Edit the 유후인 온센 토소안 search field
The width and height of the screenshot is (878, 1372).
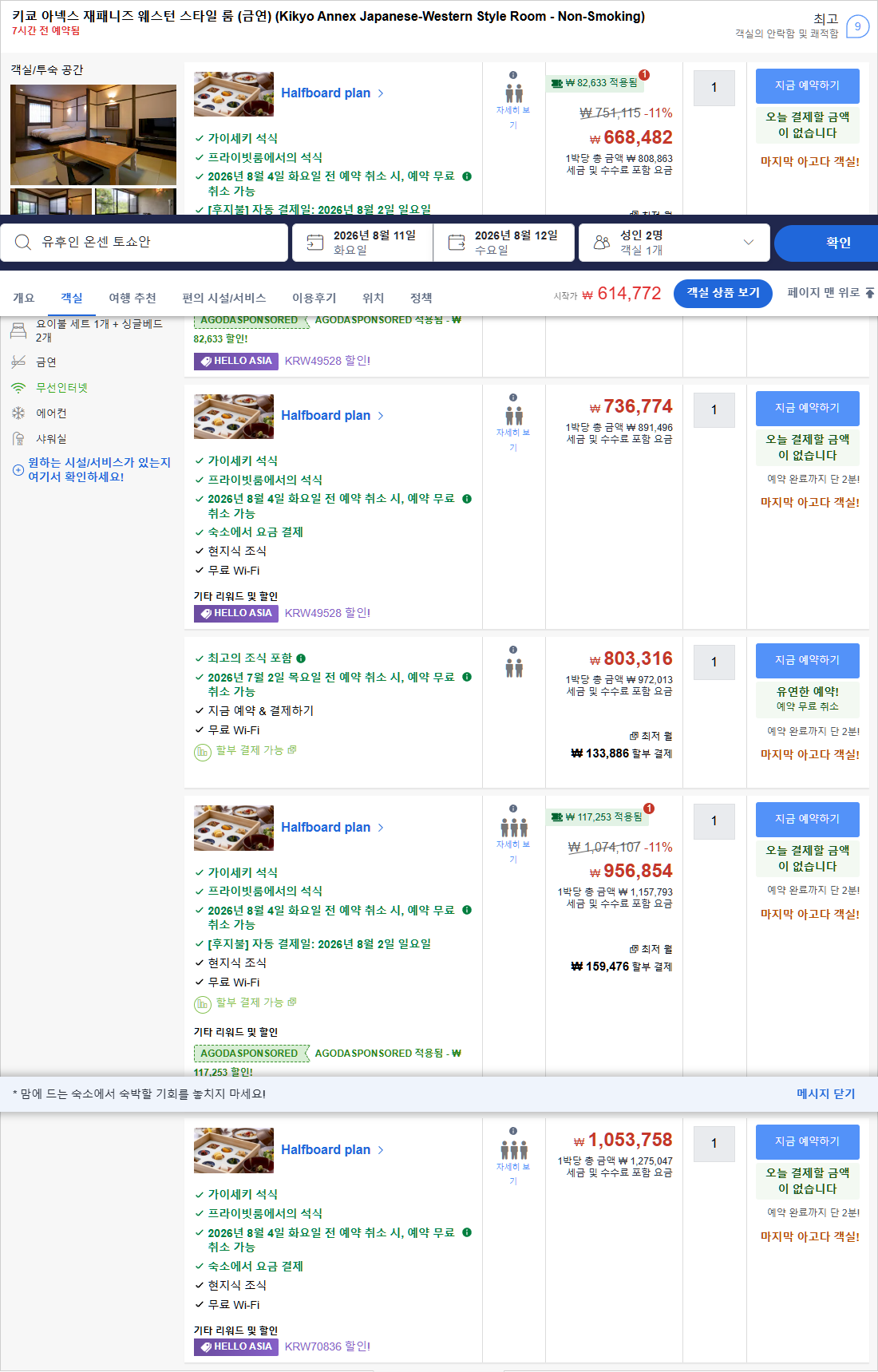[144, 242]
